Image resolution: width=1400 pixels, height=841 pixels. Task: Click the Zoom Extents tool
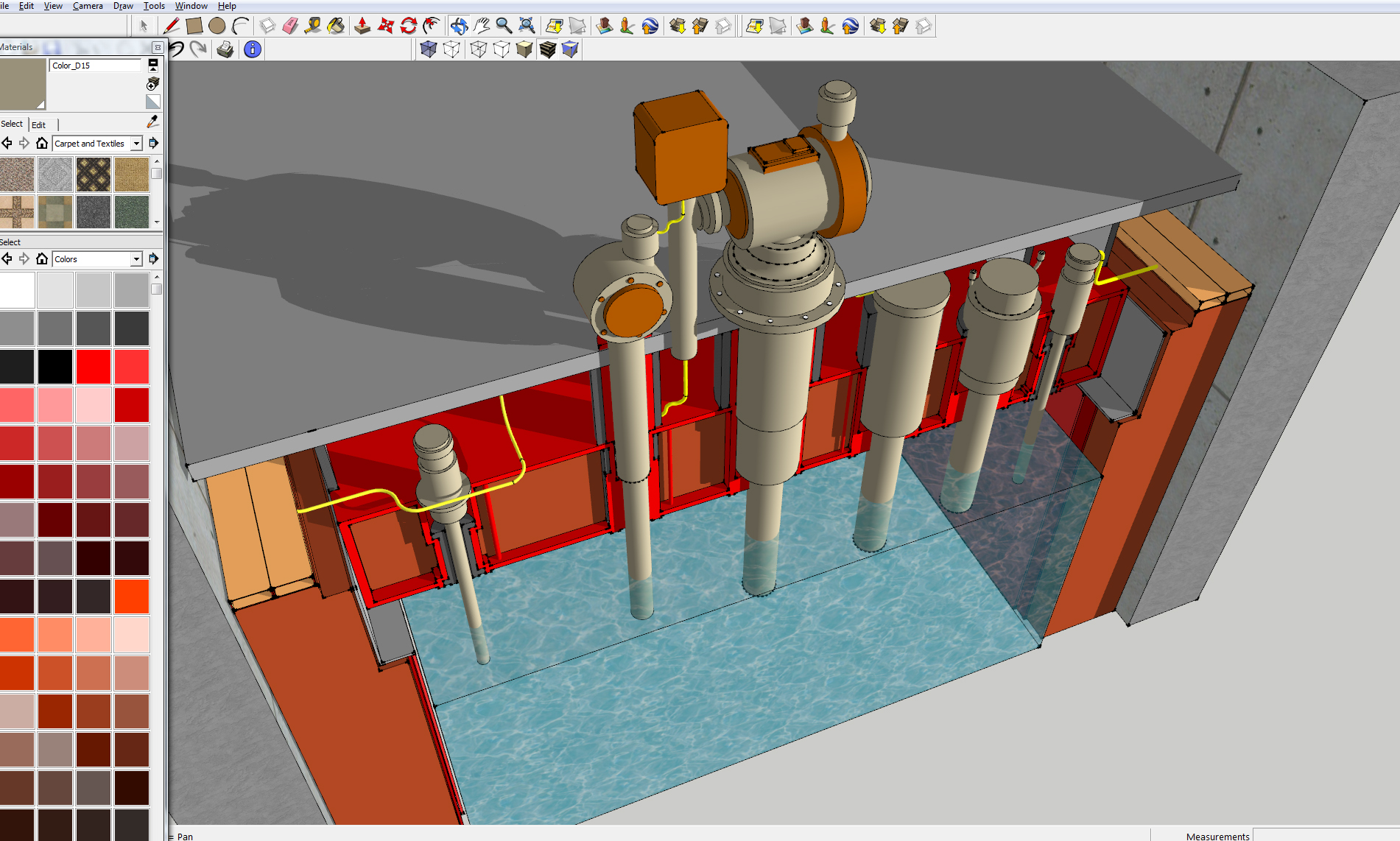coord(527,27)
